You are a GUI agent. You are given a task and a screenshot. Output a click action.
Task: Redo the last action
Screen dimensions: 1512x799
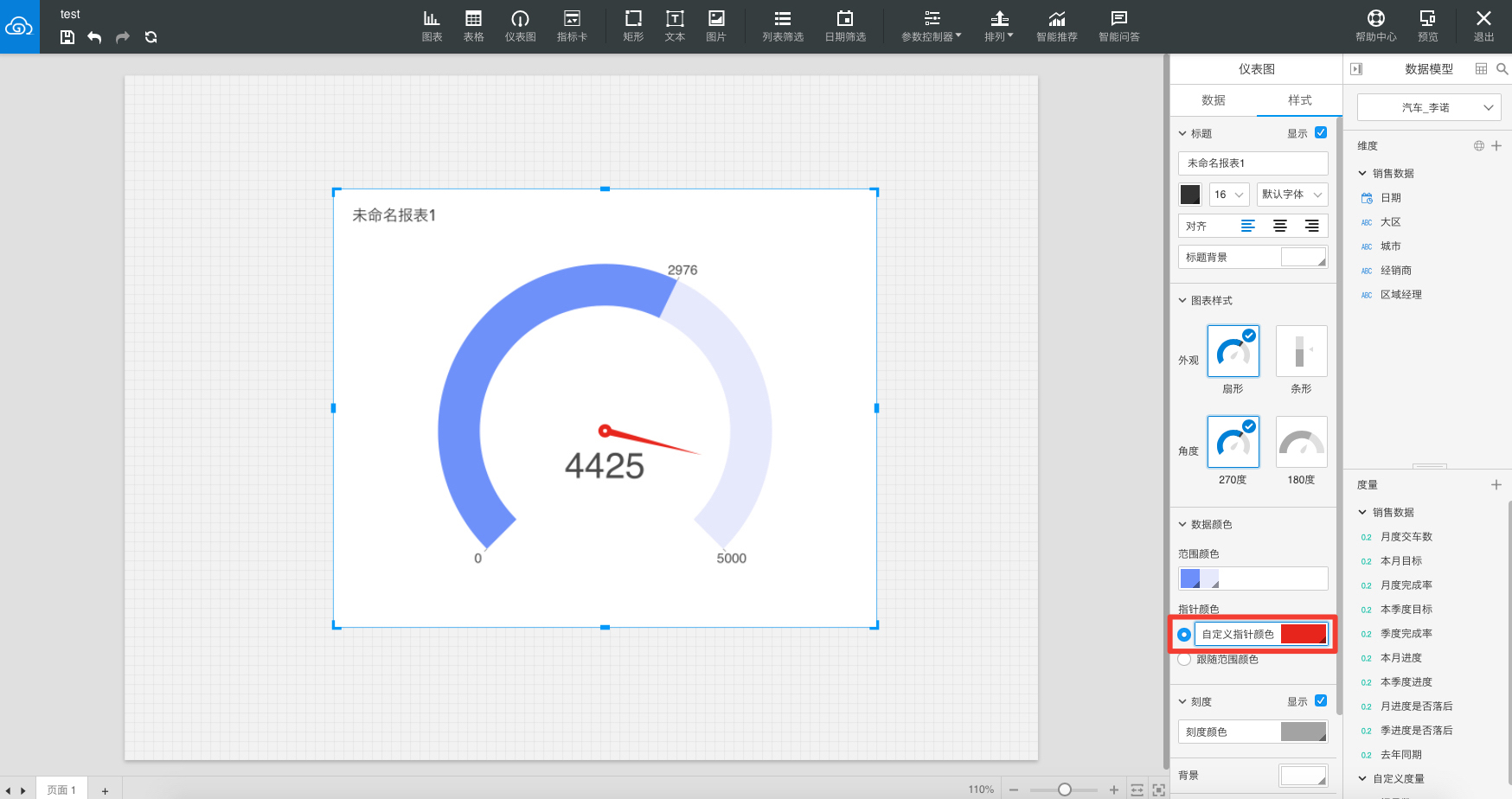pos(123,37)
